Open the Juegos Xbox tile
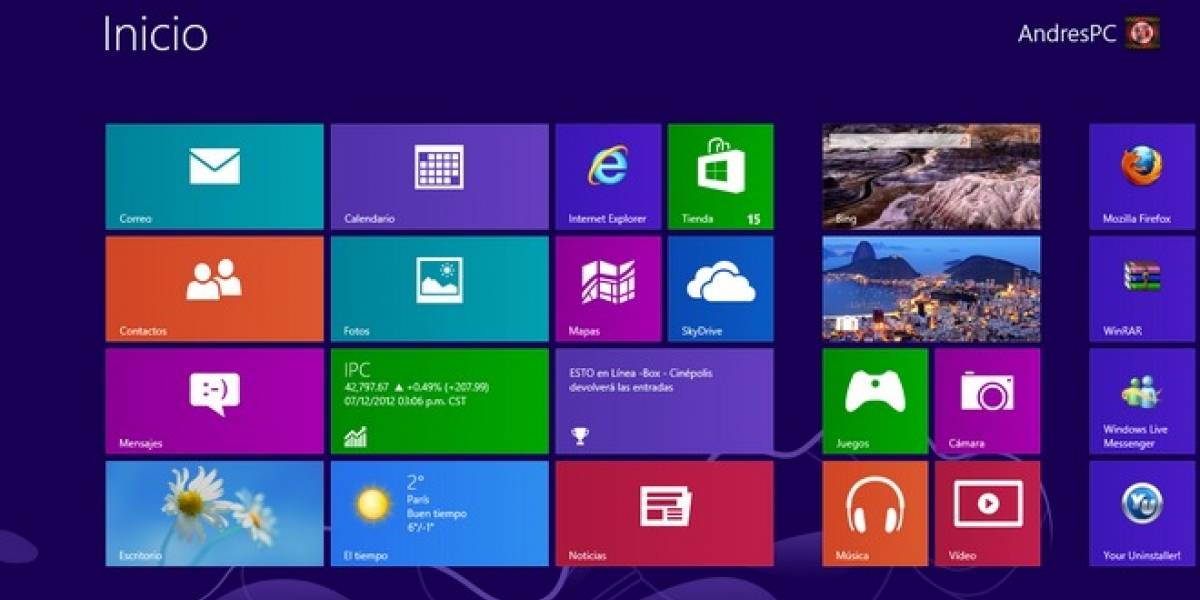The height and width of the screenshot is (600, 1200). (x=875, y=401)
